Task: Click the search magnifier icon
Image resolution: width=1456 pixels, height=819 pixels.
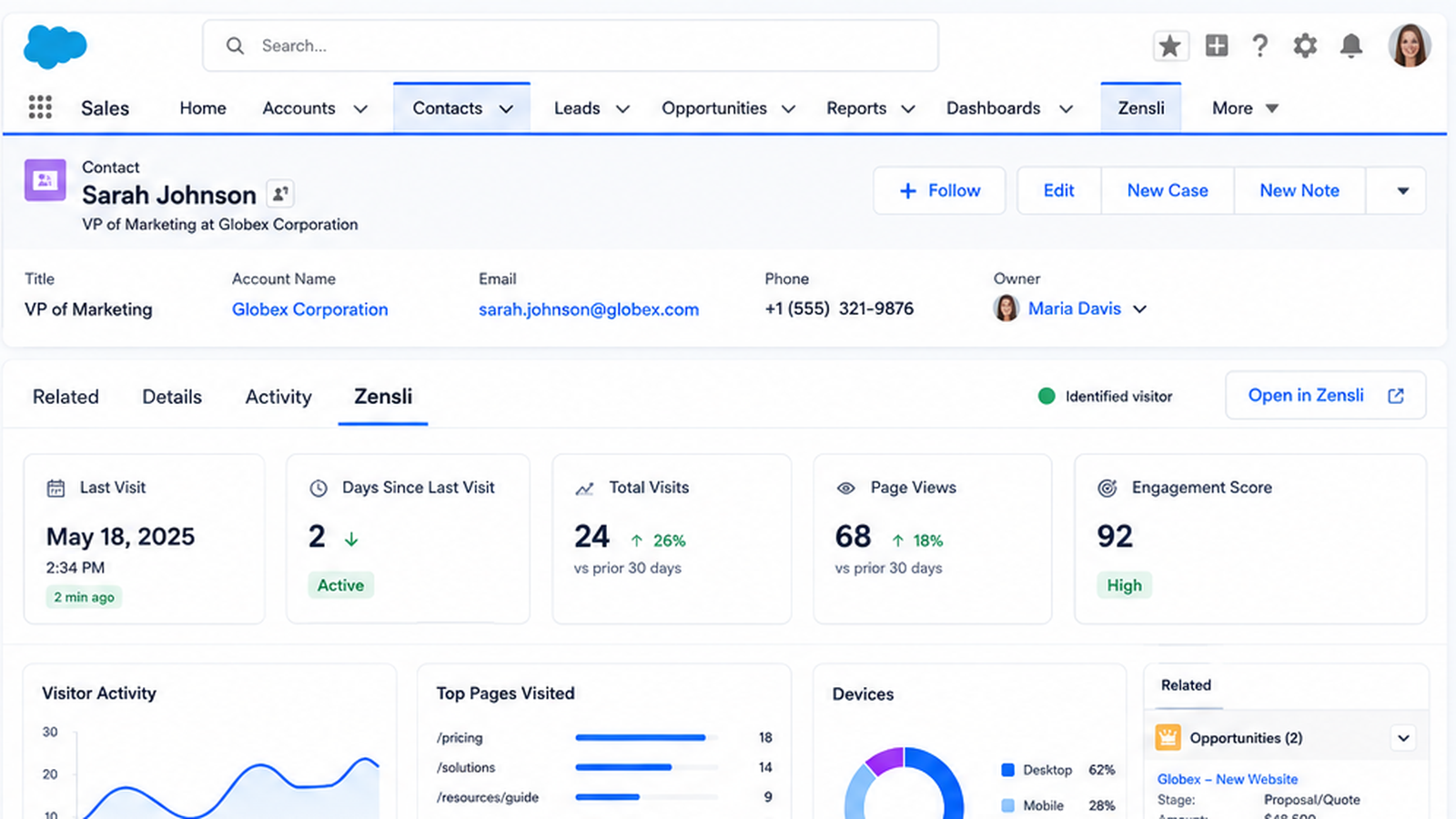Action: (x=235, y=45)
